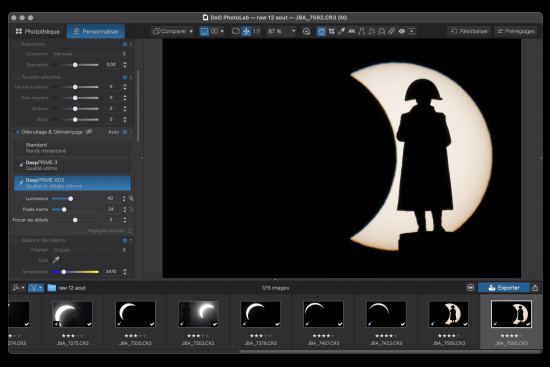Viewport: 550px width, 367px height.
Task: Click the 87 % zoom field
Action: pyautogui.click(x=278, y=31)
